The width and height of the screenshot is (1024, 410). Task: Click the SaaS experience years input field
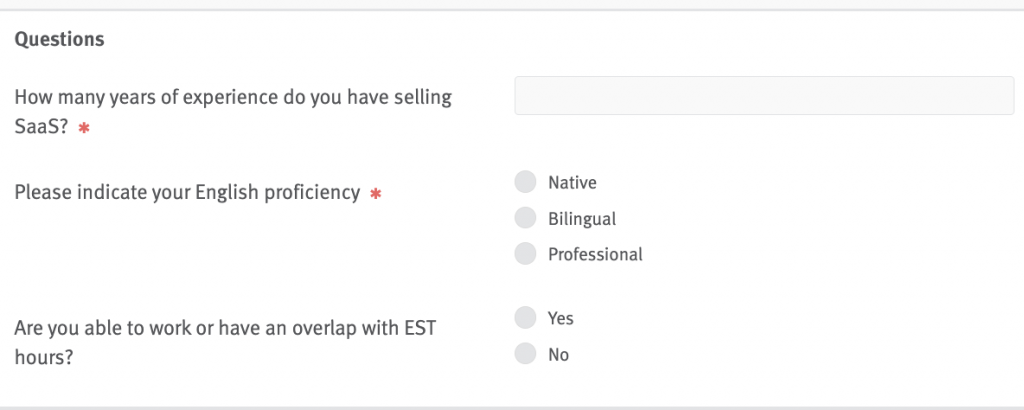764,96
